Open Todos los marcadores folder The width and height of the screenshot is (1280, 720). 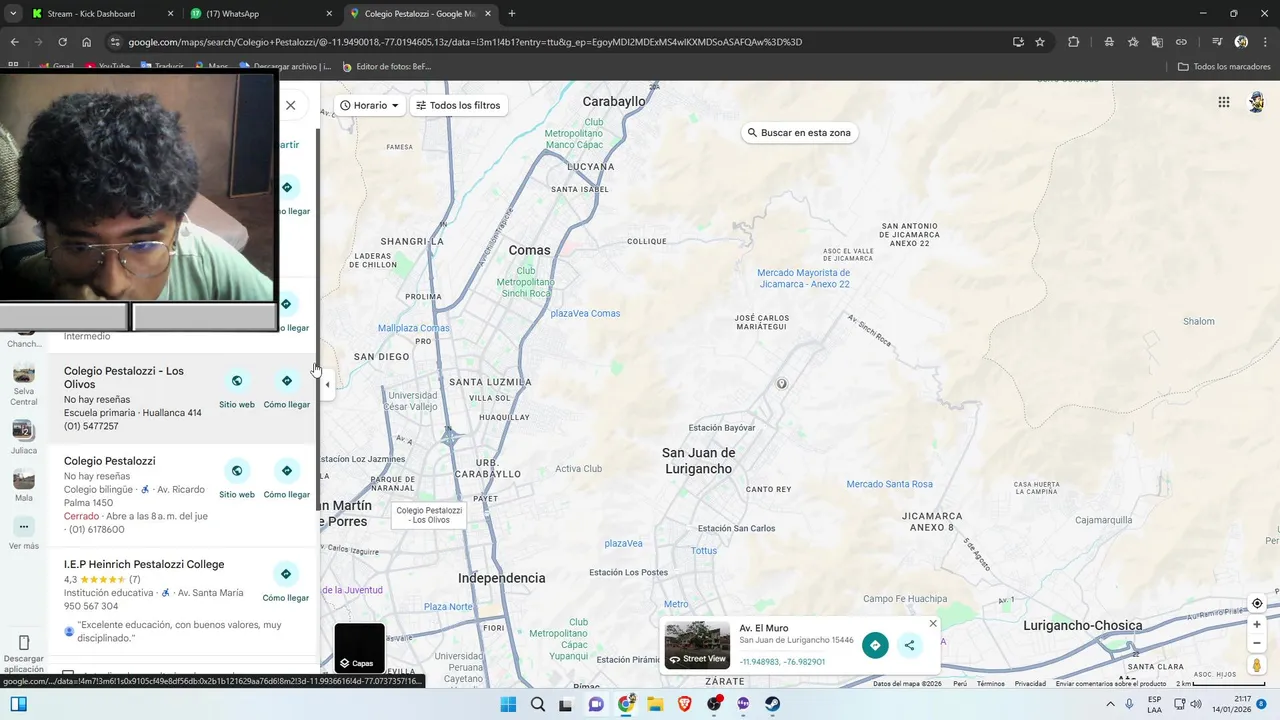[1224, 67]
